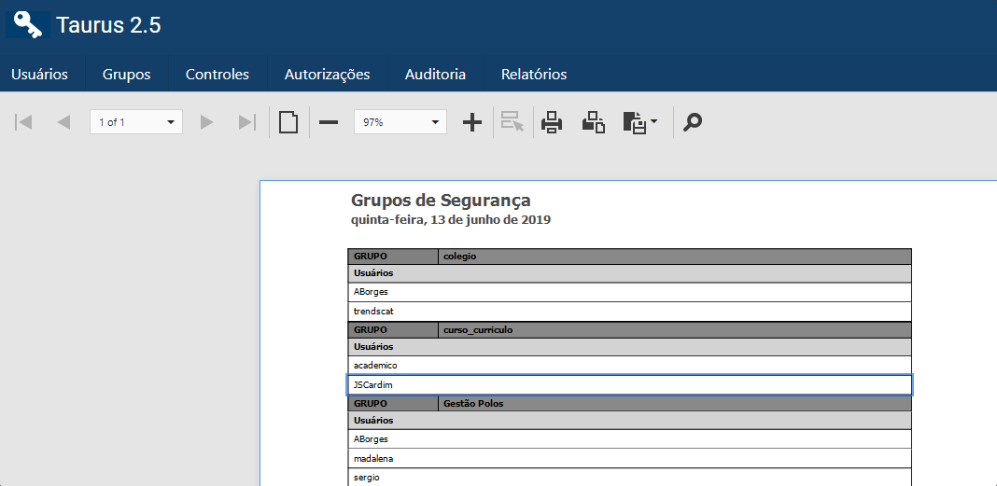Zoom out with the minus button
Viewport: 997px width, 486px height.
point(329,122)
